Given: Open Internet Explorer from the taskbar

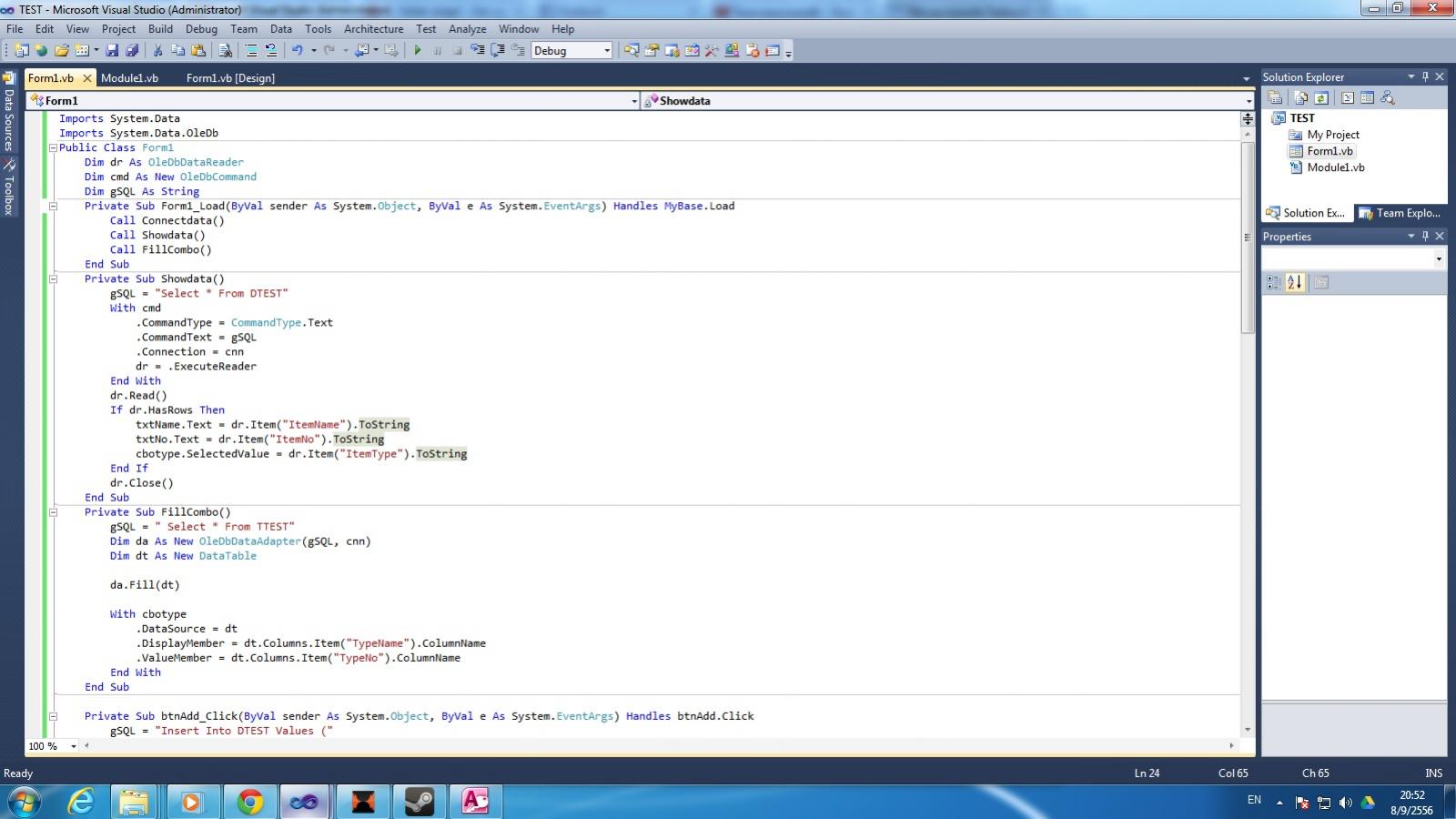Looking at the screenshot, I should [81, 802].
